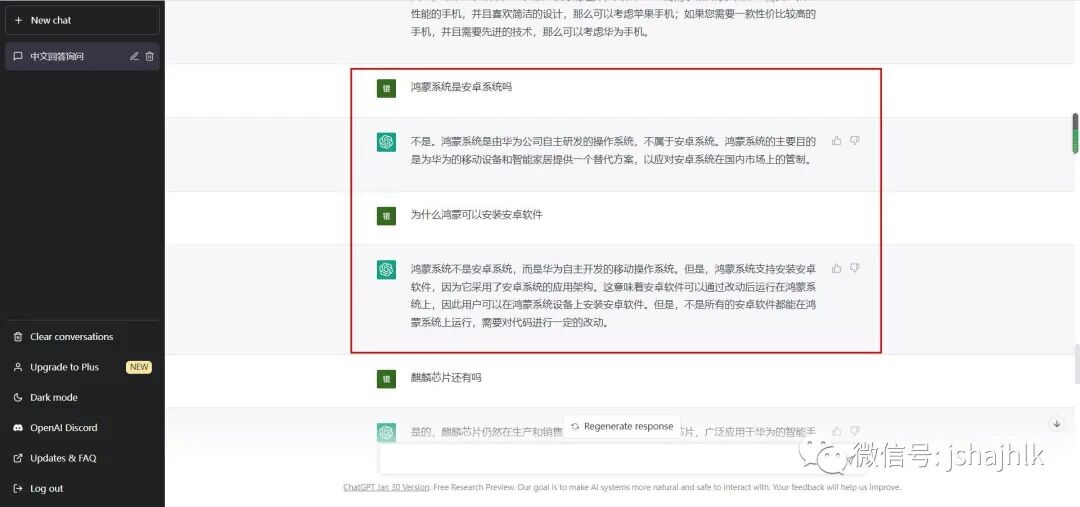
Task: Click the question text 鸿蒙系统是安卓系统吗
Action: 461,87
